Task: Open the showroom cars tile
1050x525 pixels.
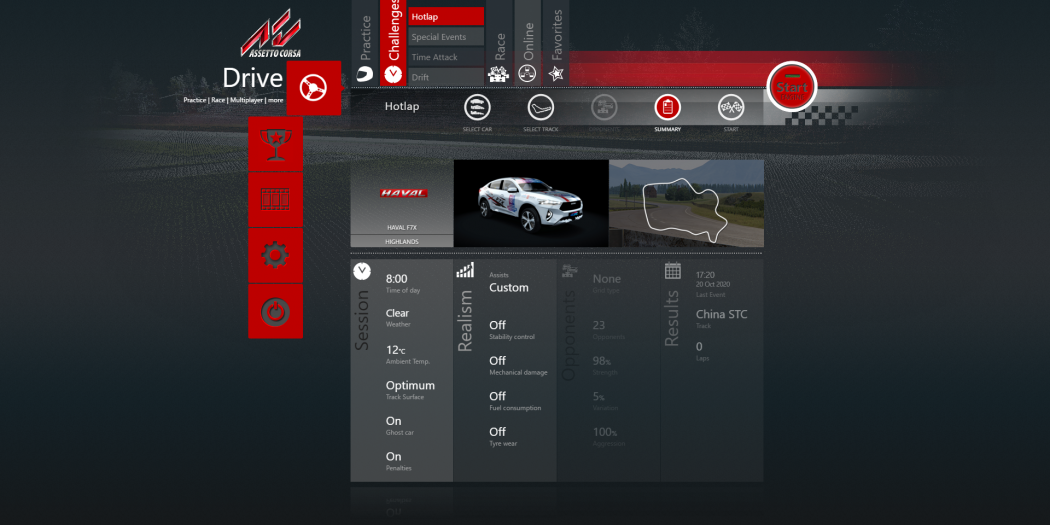Action: pyautogui.click(x=275, y=200)
